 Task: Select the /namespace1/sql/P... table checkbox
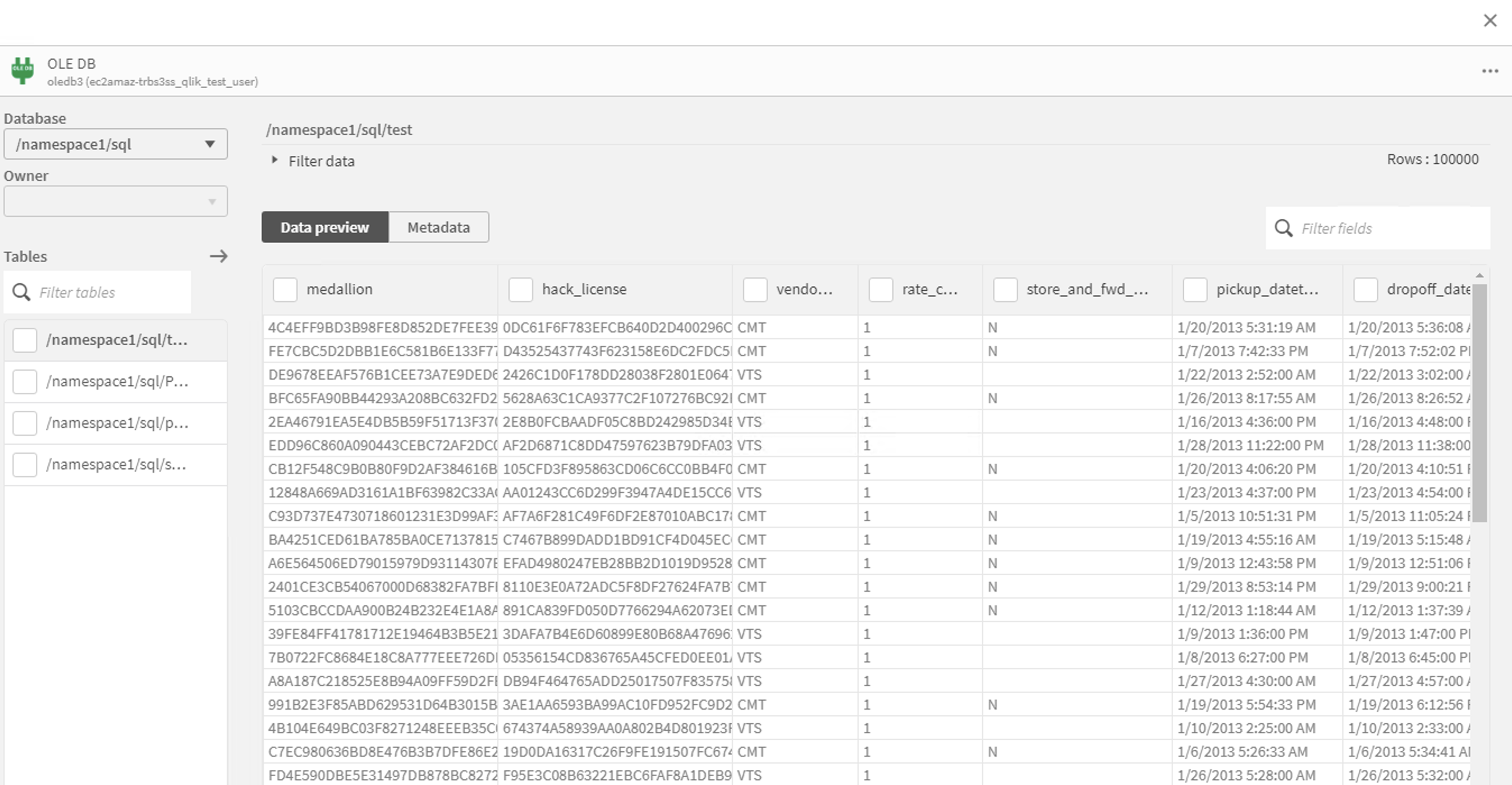25,382
